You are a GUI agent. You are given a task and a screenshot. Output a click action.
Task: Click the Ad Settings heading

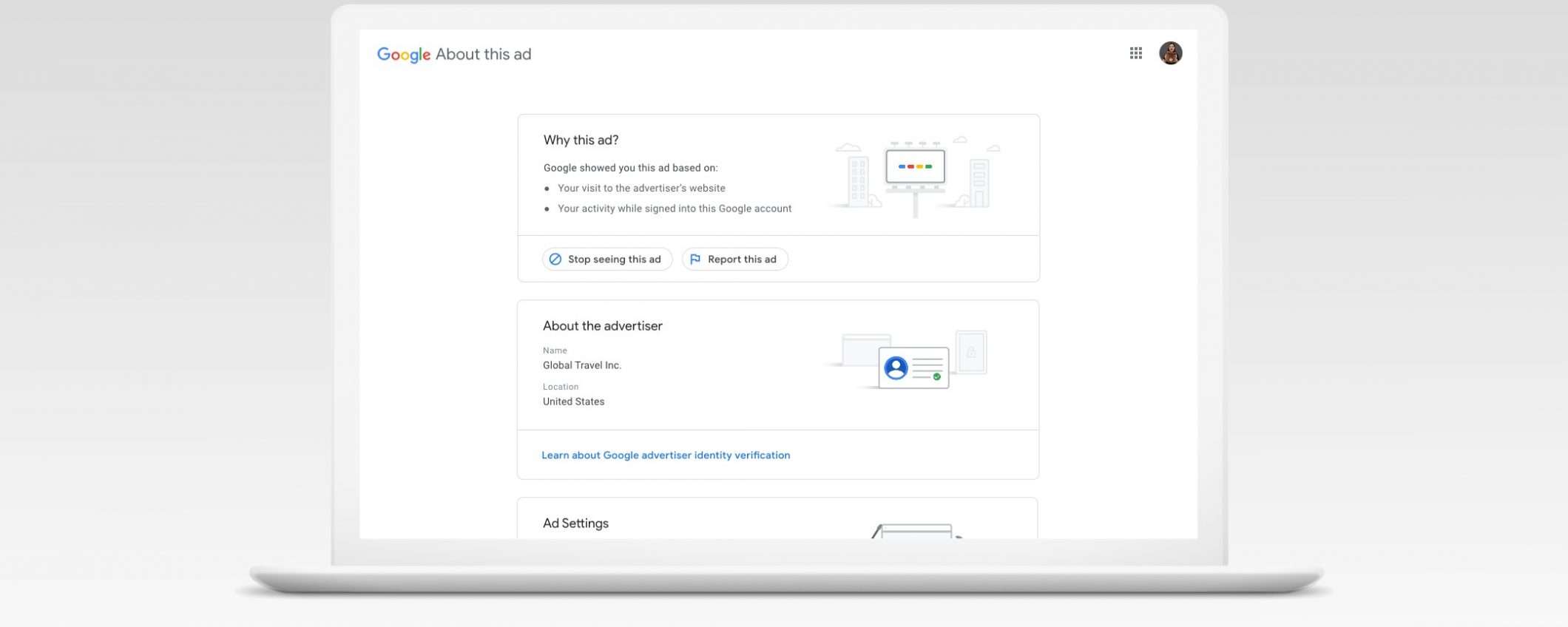coord(575,523)
